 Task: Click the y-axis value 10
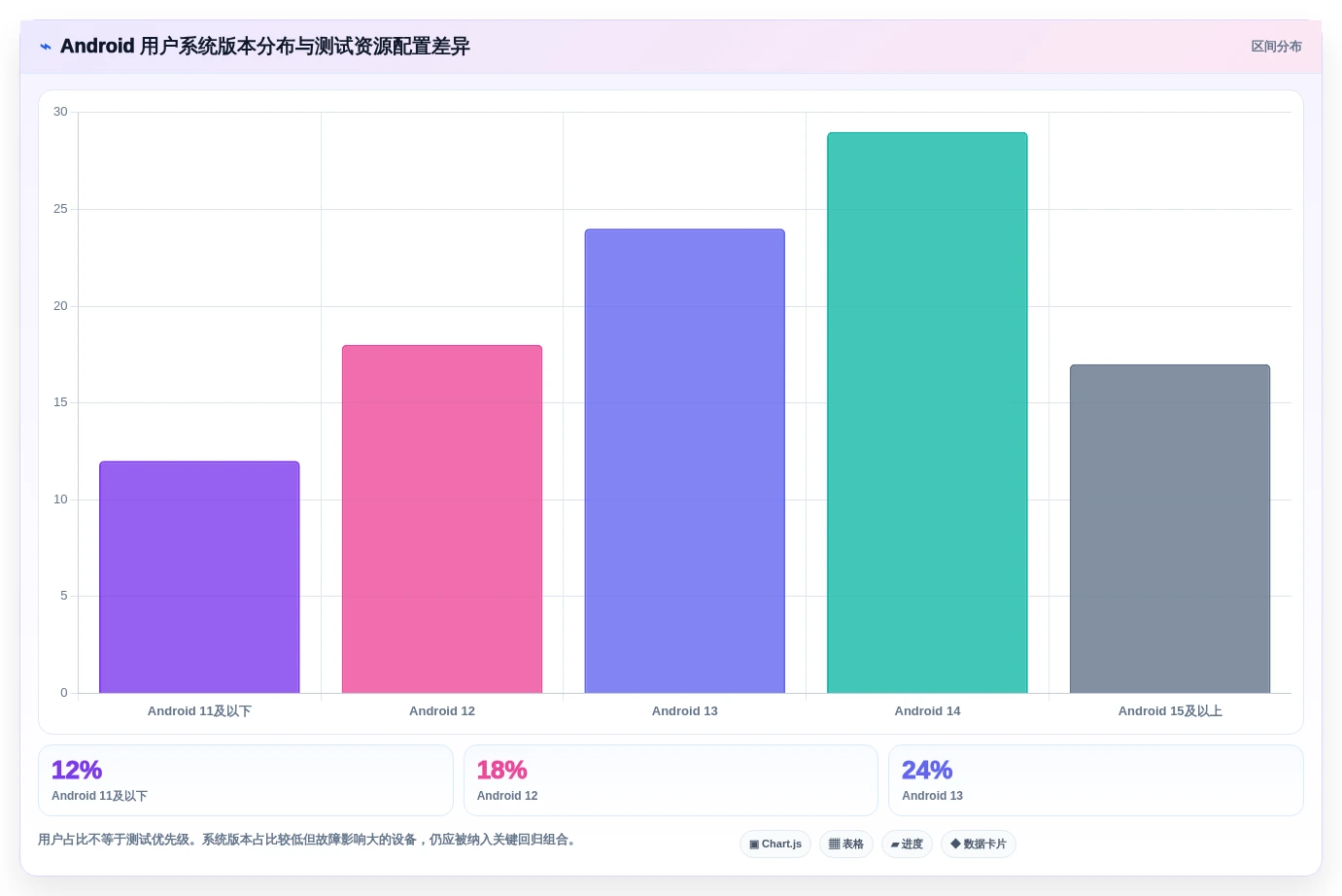[x=60, y=500]
